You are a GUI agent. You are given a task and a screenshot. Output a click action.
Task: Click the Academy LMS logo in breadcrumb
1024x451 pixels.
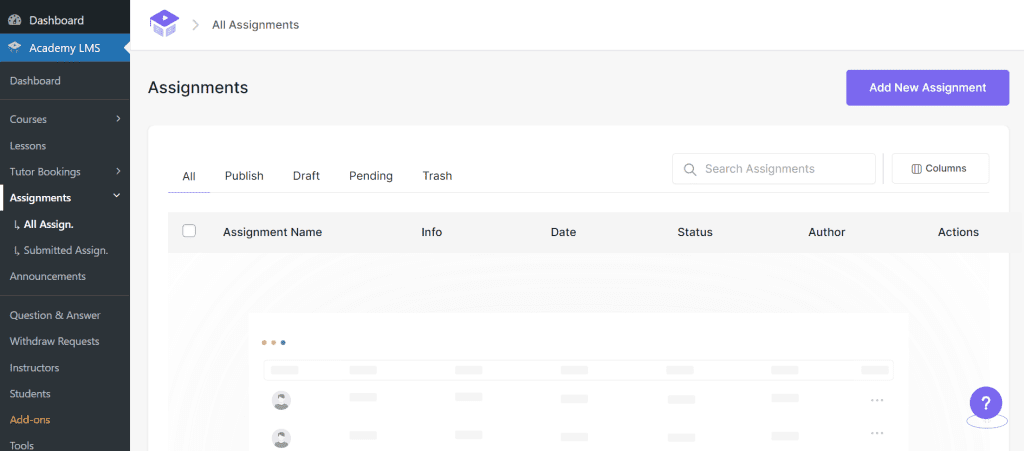(x=164, y=24)
